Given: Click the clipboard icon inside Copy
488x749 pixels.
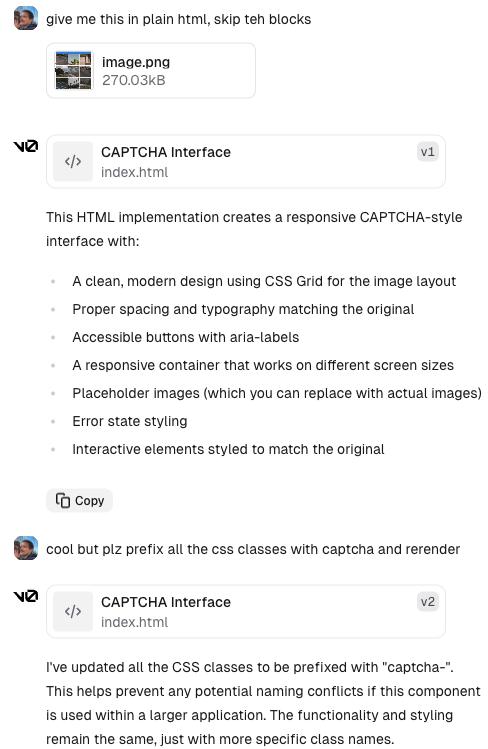Looking at the screenshot, I should tap(63, 500).
